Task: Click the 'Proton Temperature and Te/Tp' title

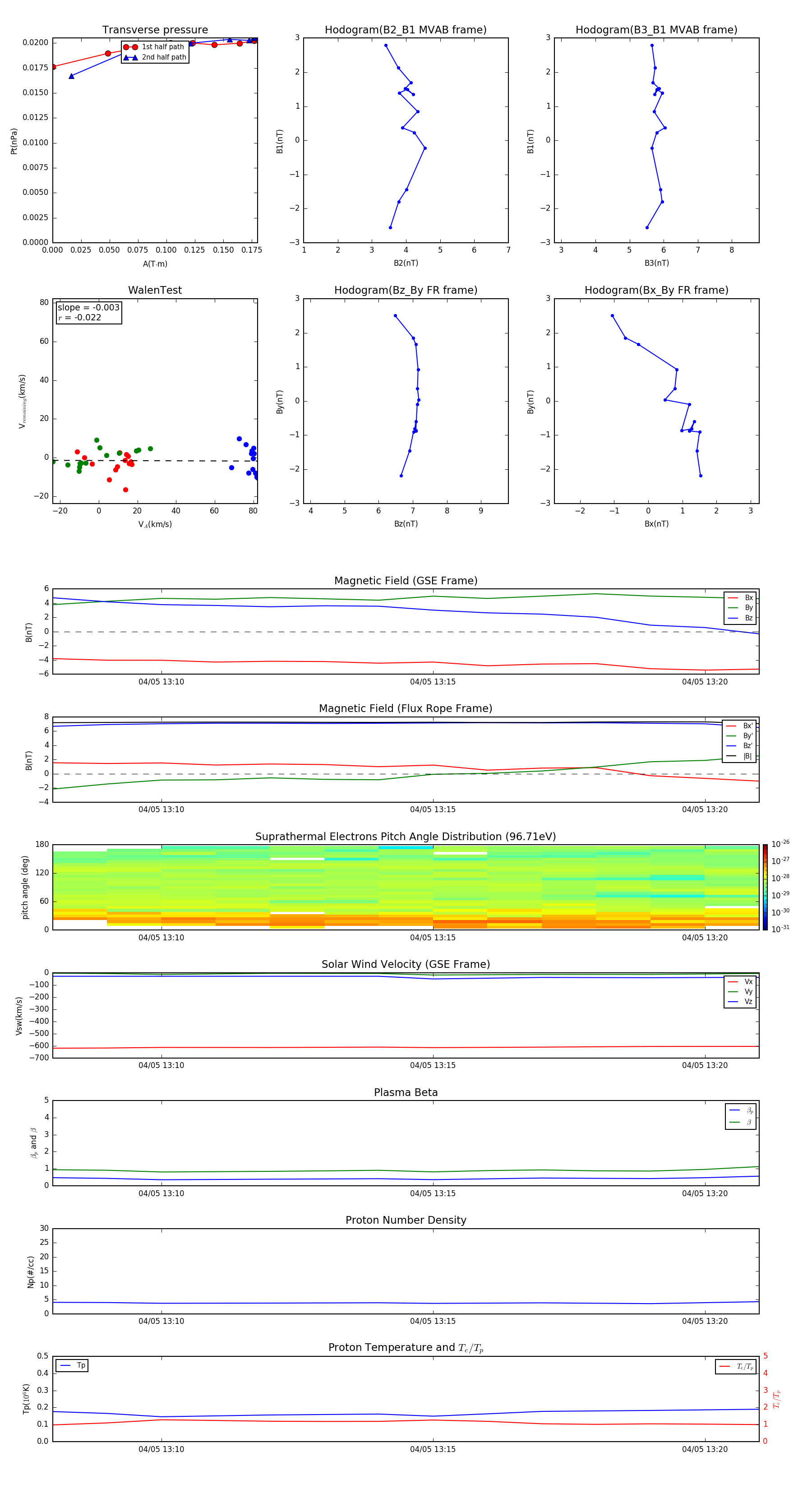Action: [x=406, y=1348]
